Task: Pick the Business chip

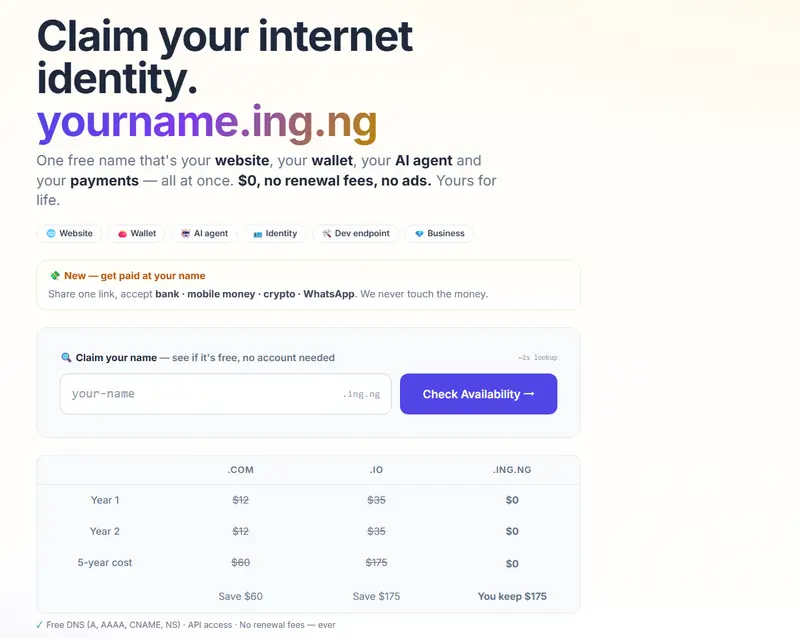Action: [439, 233]
